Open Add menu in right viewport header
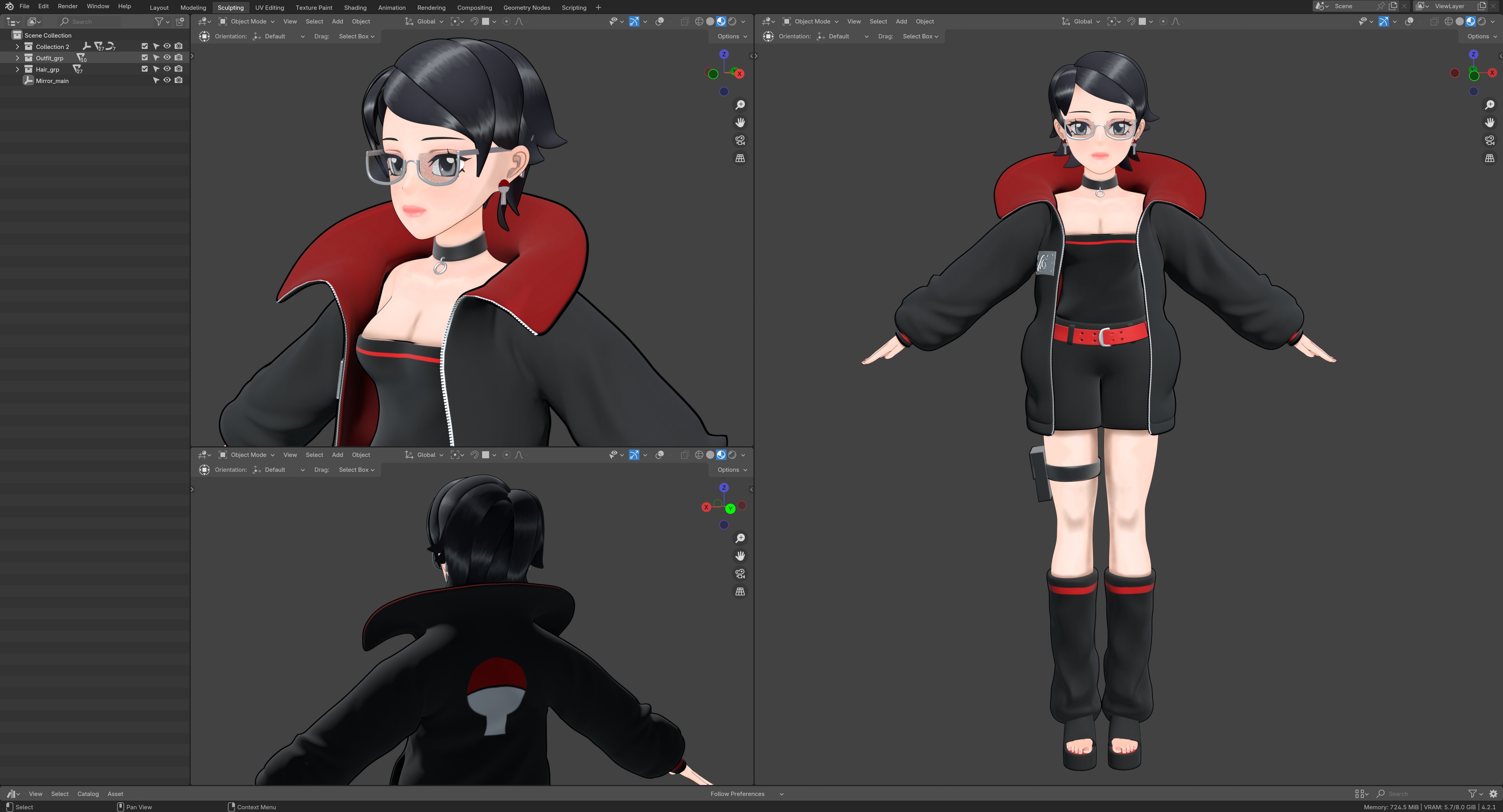This screenshot has width=1503, height=812. tap(901, 22)
